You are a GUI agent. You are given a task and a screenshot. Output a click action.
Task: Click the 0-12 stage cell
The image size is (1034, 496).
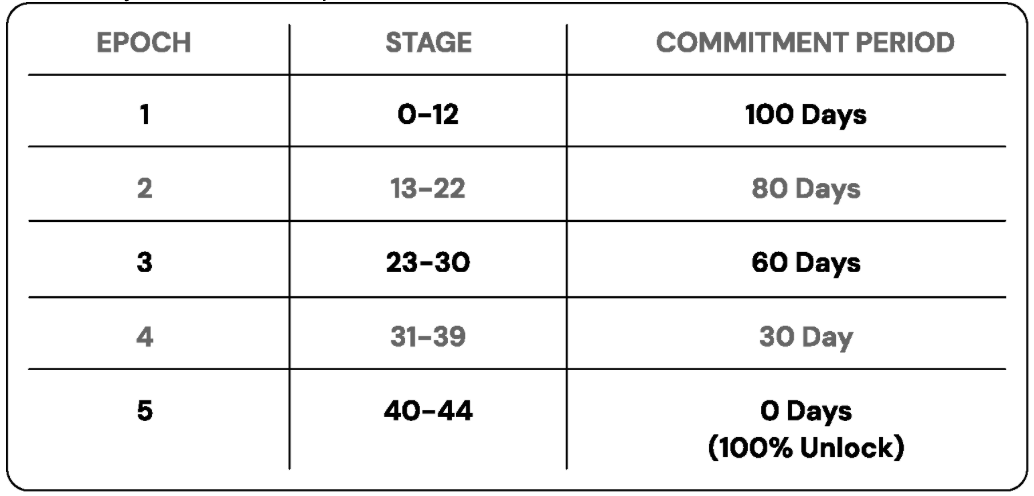coord(429,115)
